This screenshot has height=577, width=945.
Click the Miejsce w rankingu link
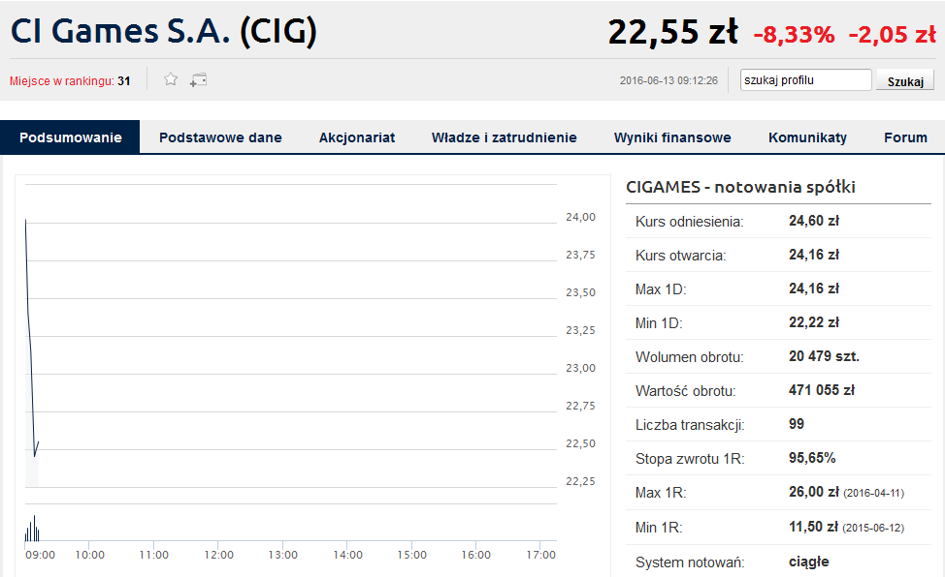[x=62, y=81]
